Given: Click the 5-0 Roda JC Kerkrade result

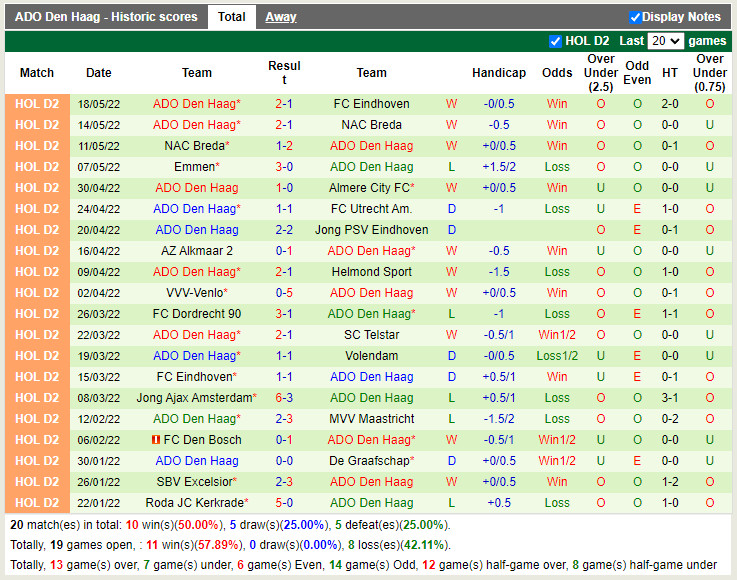Looking at the screenshot, I should 284,503.
